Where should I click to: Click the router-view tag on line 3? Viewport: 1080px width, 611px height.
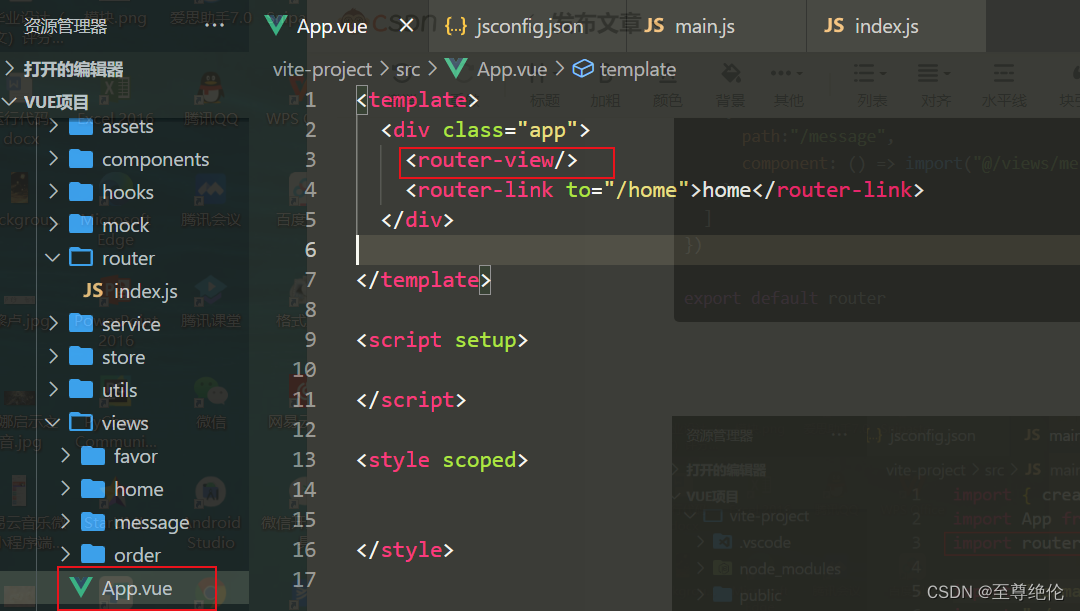point(492,160)
